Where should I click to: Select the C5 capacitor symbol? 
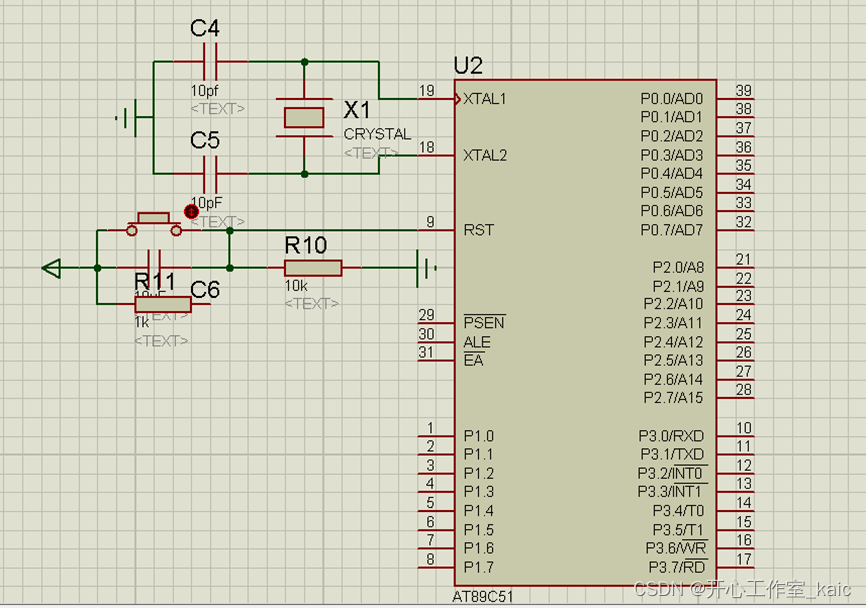coord(210,174)
